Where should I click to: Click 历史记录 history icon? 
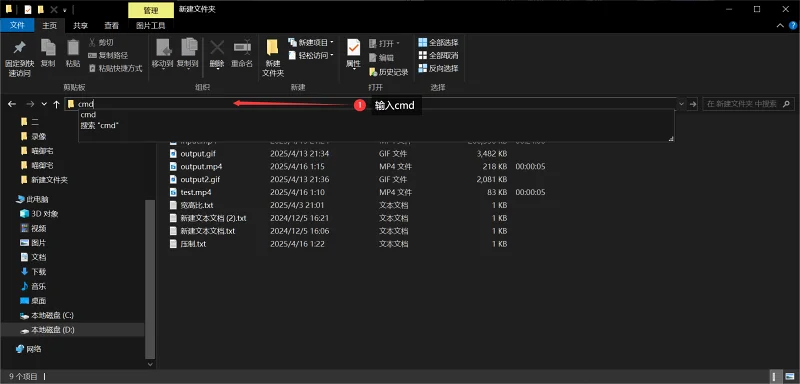[388, 72]
